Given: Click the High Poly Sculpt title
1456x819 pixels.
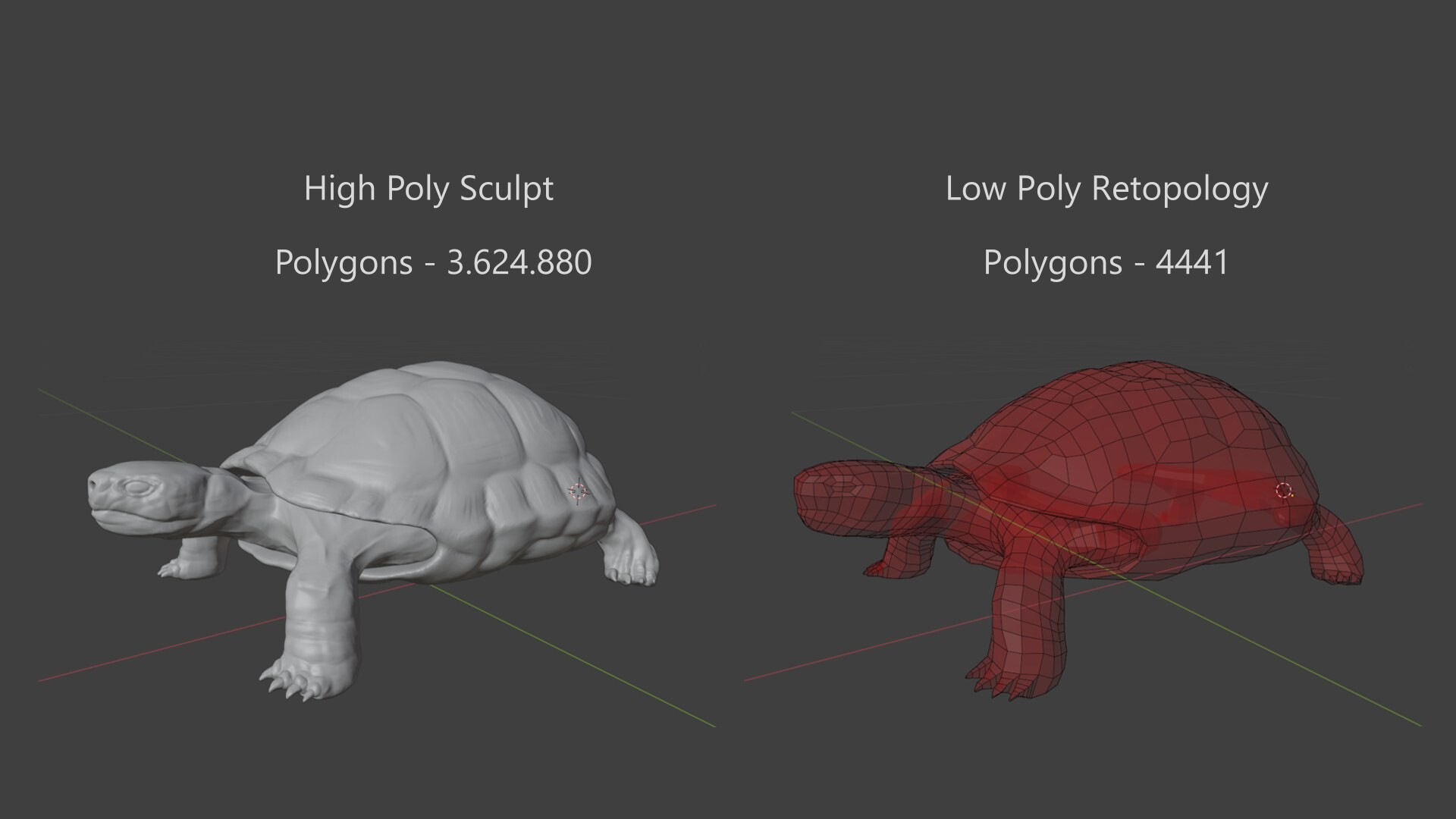Looking at the screenshot, I should tap(428, 188).
